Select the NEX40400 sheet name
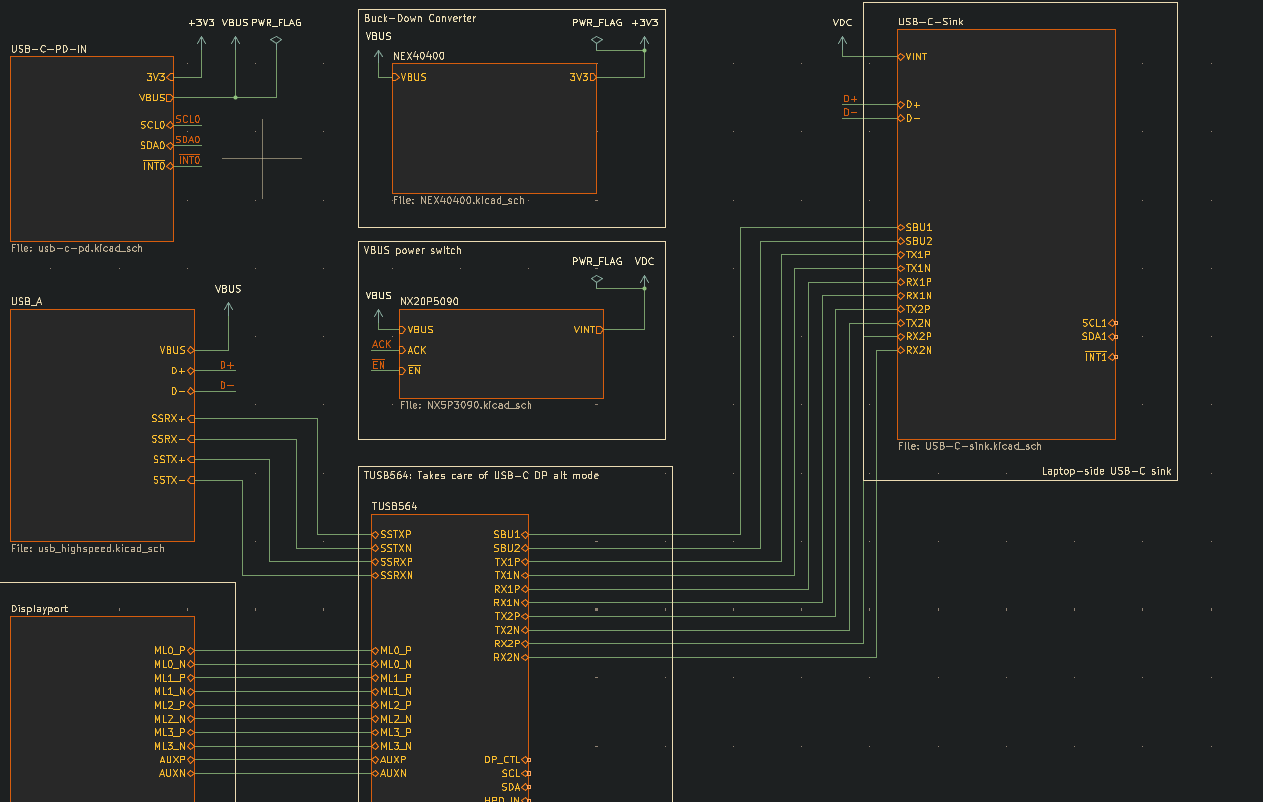Screen dimensions: 1263x802 pos(418,57)
